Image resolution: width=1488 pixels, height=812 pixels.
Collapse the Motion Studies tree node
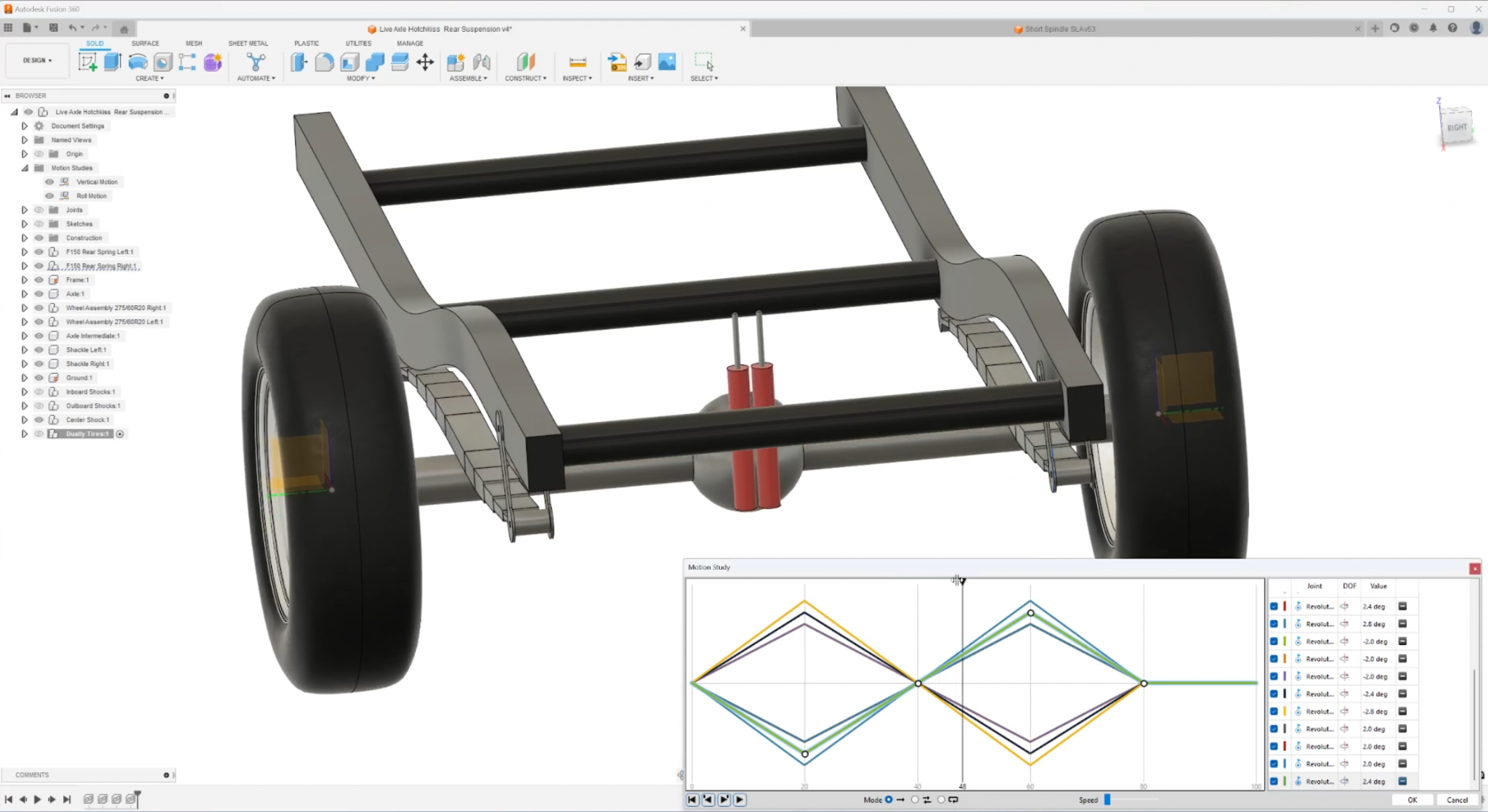pos(24,168)
